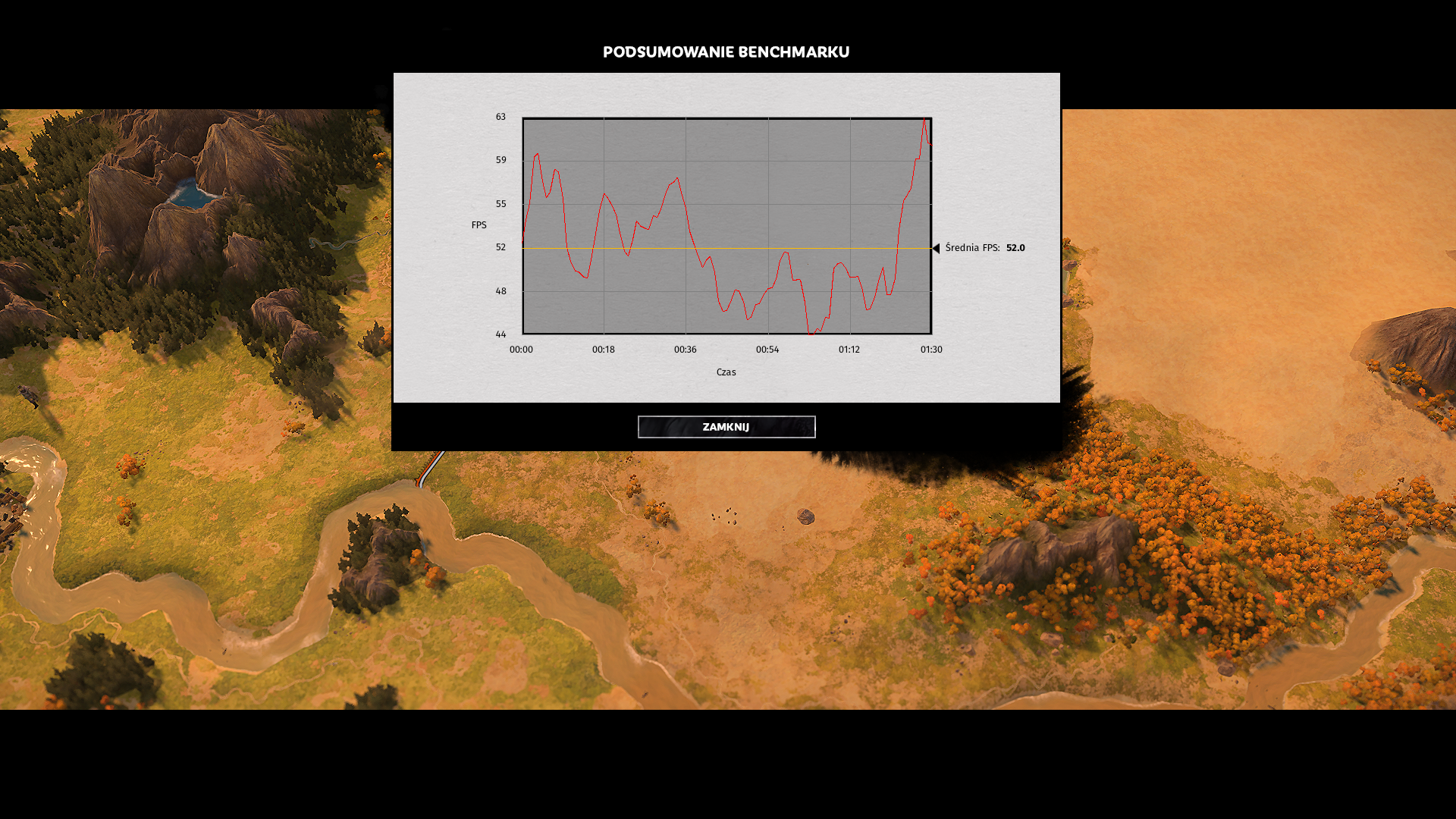
Task: Select the 00:00 time axis label
Action: point(521,350)
